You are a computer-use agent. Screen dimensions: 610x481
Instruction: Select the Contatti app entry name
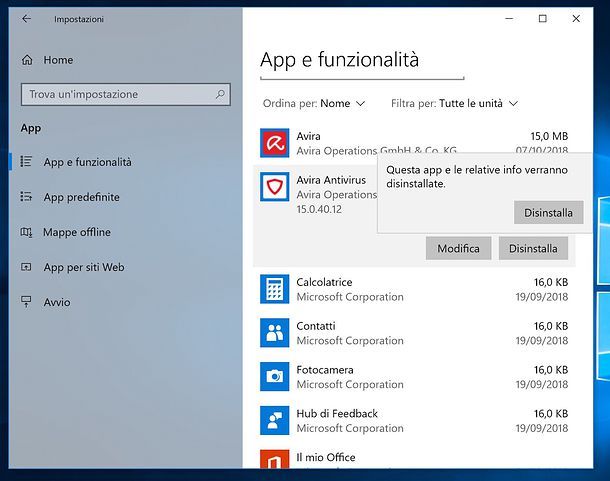point(316,326)
